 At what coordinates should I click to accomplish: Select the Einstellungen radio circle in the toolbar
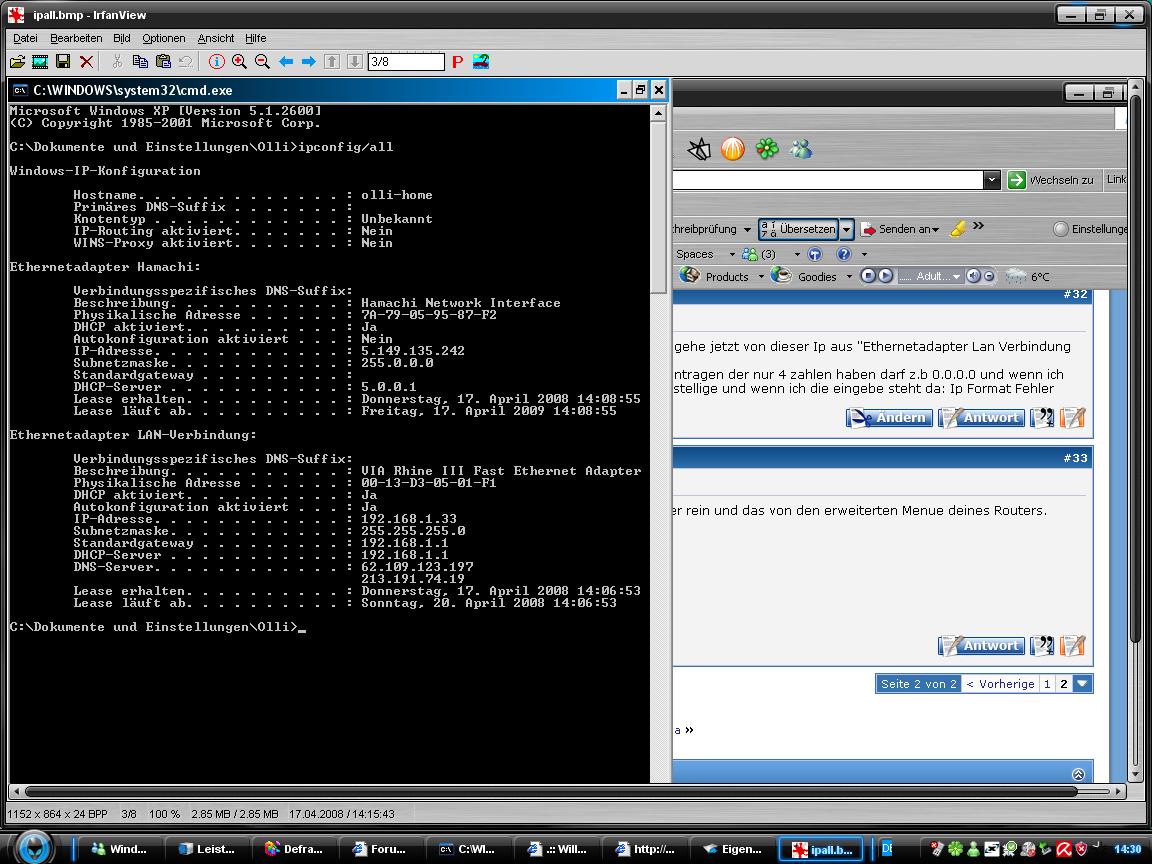[x=1060, y=229]
